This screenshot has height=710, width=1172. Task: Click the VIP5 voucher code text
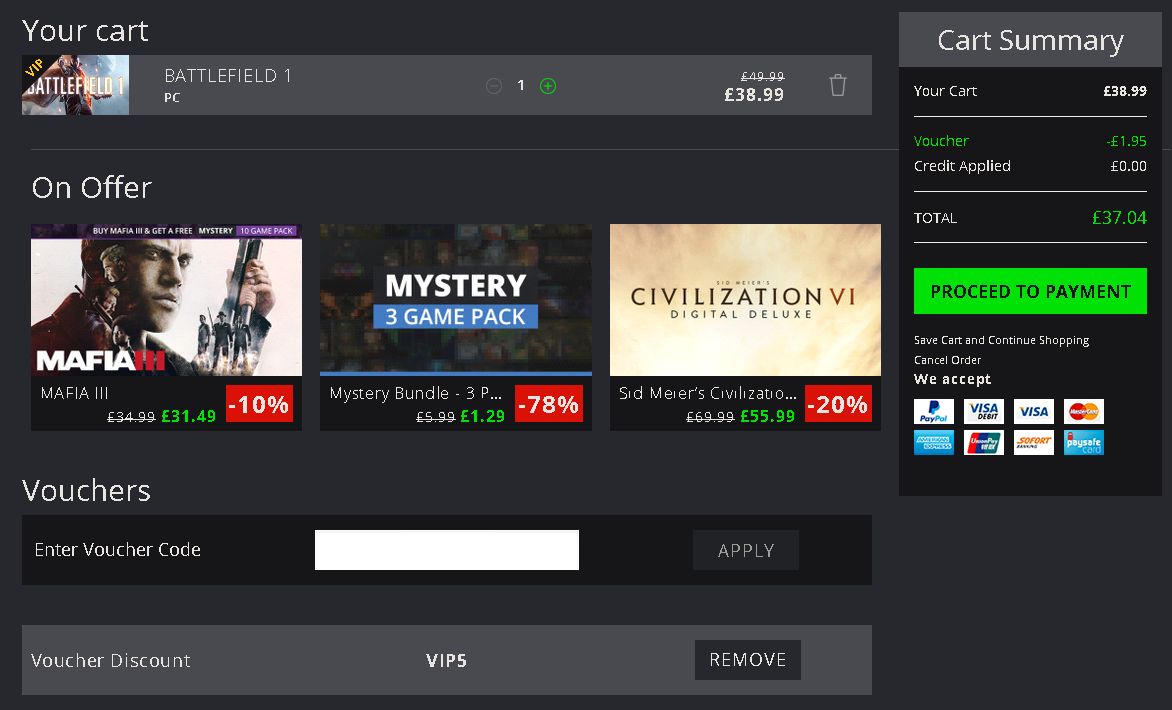coord(446,661)
